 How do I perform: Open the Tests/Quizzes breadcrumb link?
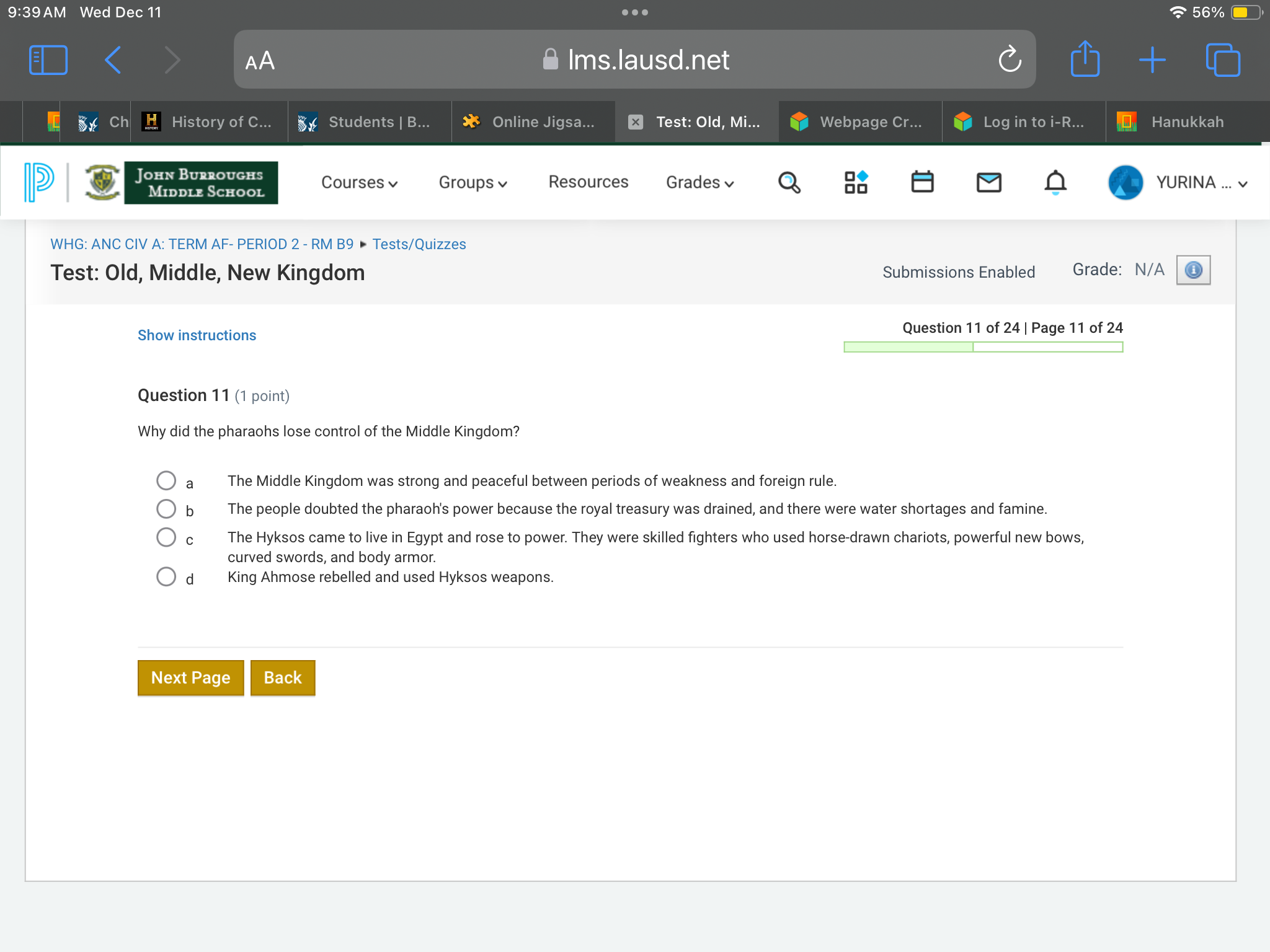coord(419,244)
